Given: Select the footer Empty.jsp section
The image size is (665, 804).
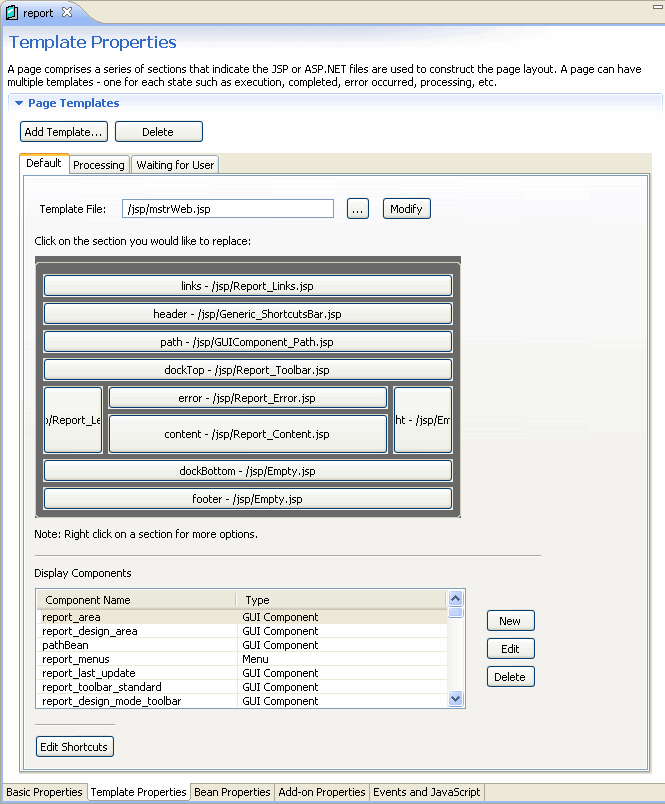Looking at the screenshot, I should tap(248, 499).
